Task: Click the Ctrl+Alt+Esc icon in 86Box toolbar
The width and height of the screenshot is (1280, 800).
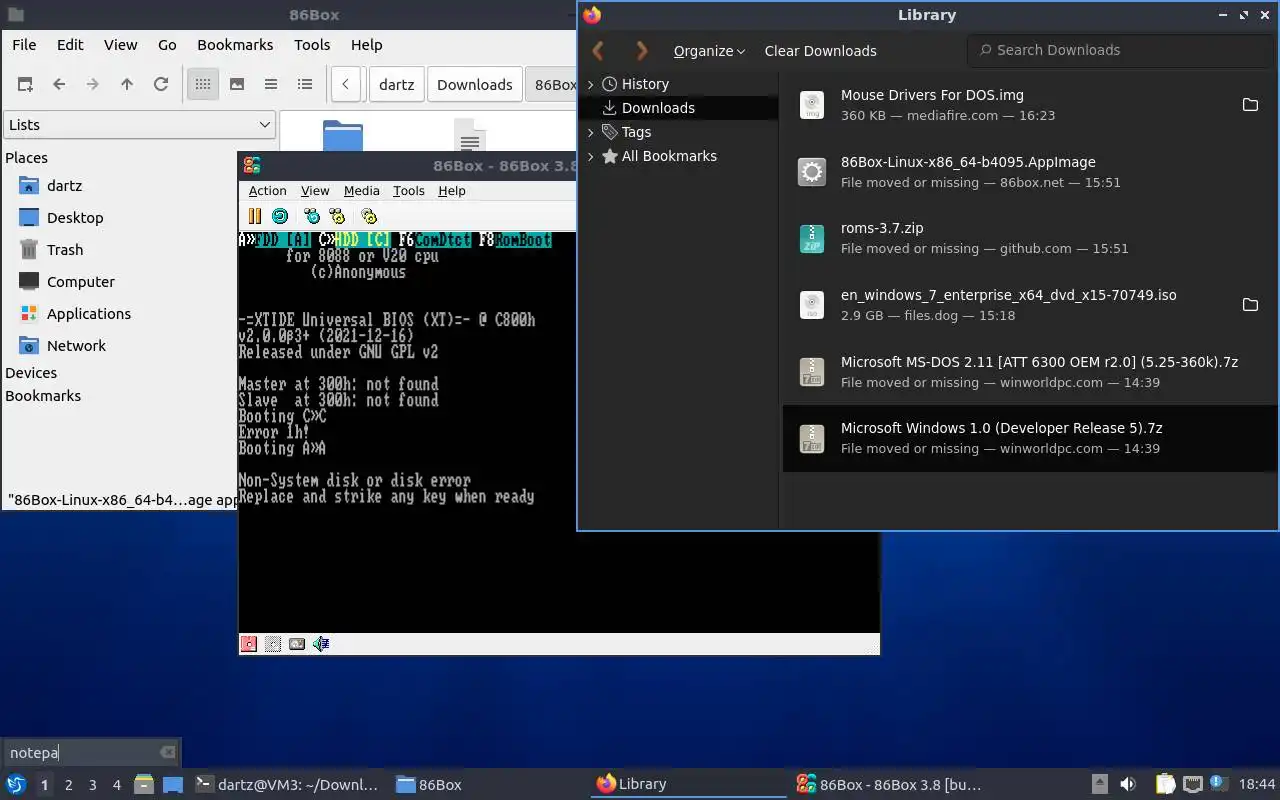Action: click(337, 216)
